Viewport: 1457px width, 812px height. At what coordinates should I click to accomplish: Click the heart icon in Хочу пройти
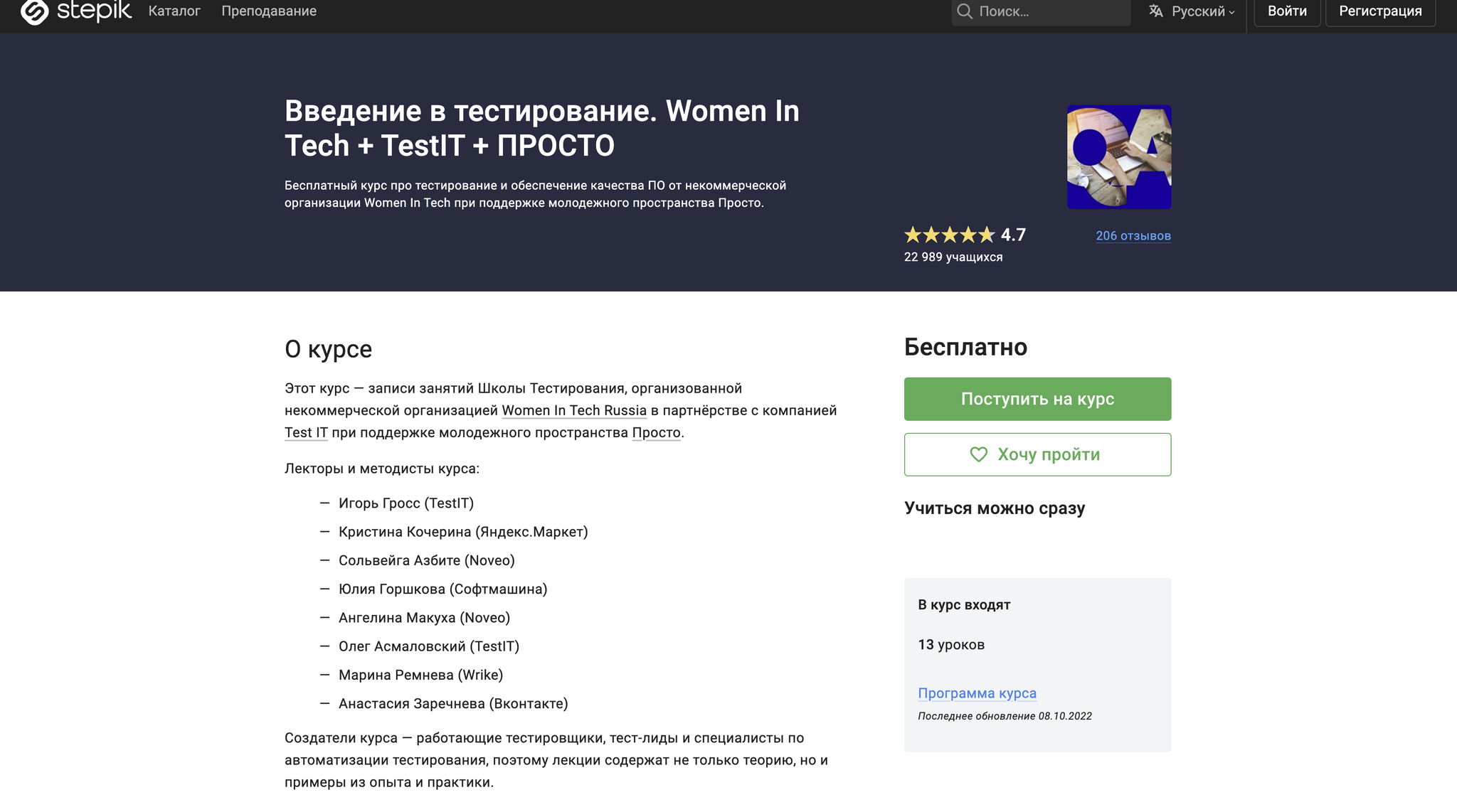[979, 454]
